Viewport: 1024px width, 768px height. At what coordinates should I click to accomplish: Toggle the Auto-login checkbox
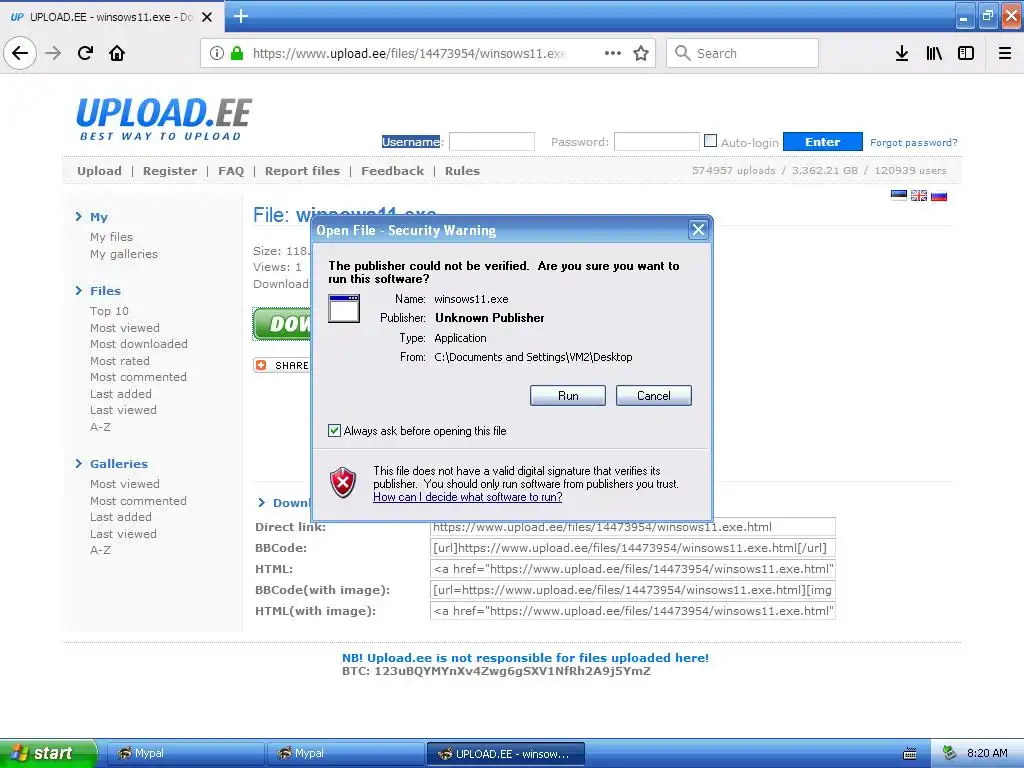(711, 140)
